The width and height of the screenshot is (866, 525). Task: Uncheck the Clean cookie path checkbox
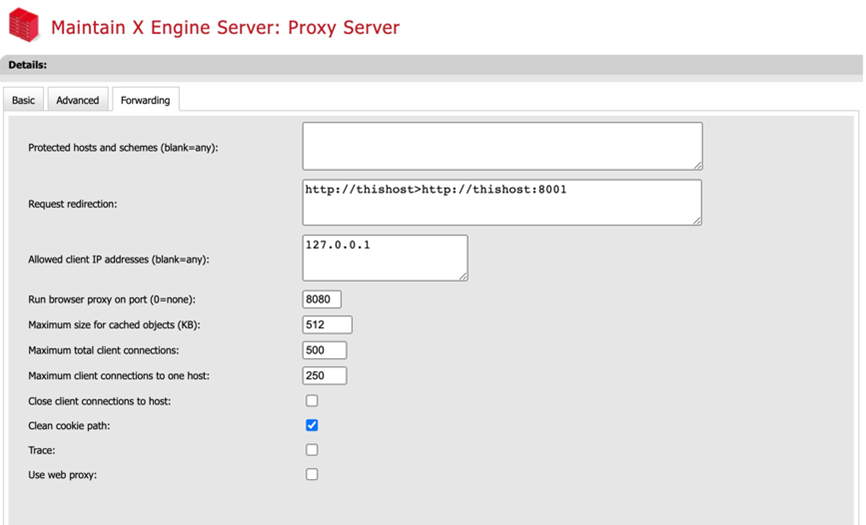(x=312, y=426)
